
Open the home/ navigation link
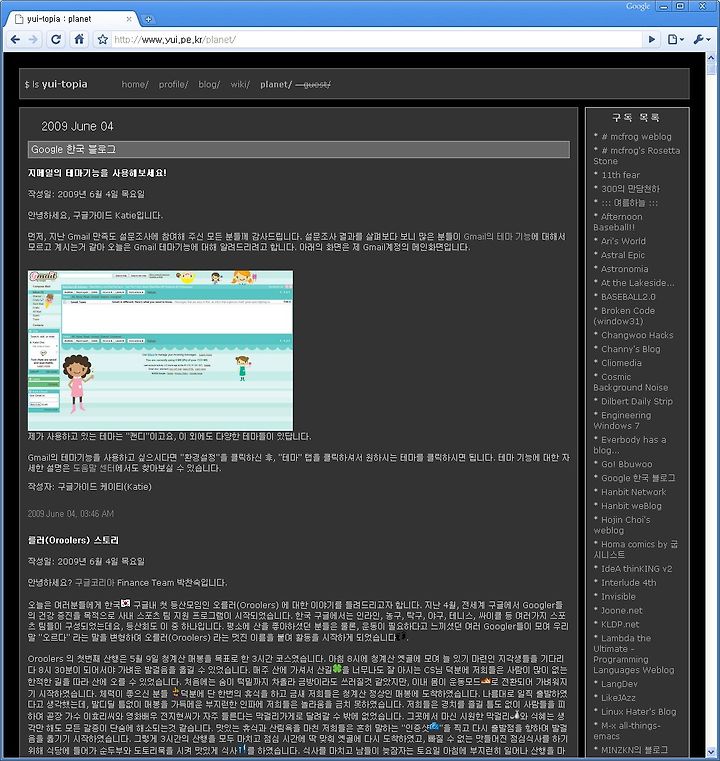[135, 84]
